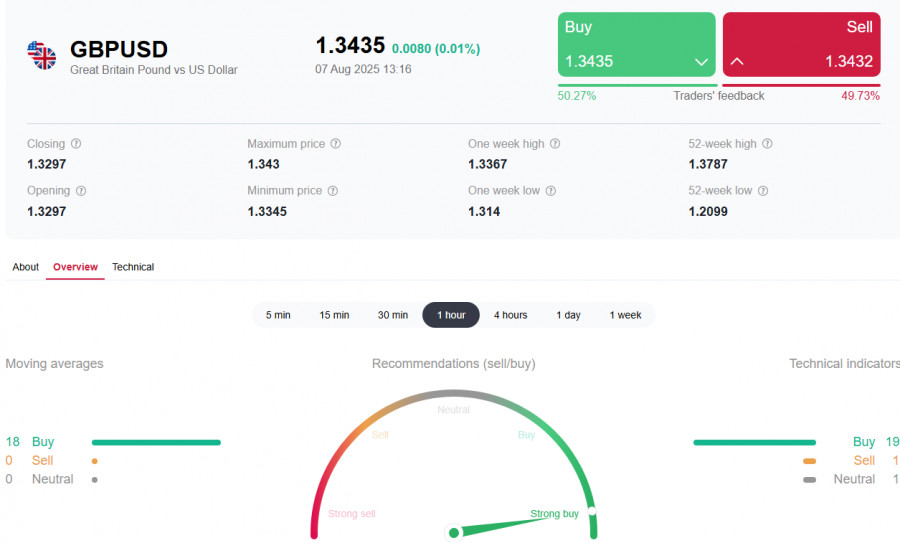This screenshot has width=900, height=543.
Task: Click the Strong sell gauge label
Action: tap(352, 514)
